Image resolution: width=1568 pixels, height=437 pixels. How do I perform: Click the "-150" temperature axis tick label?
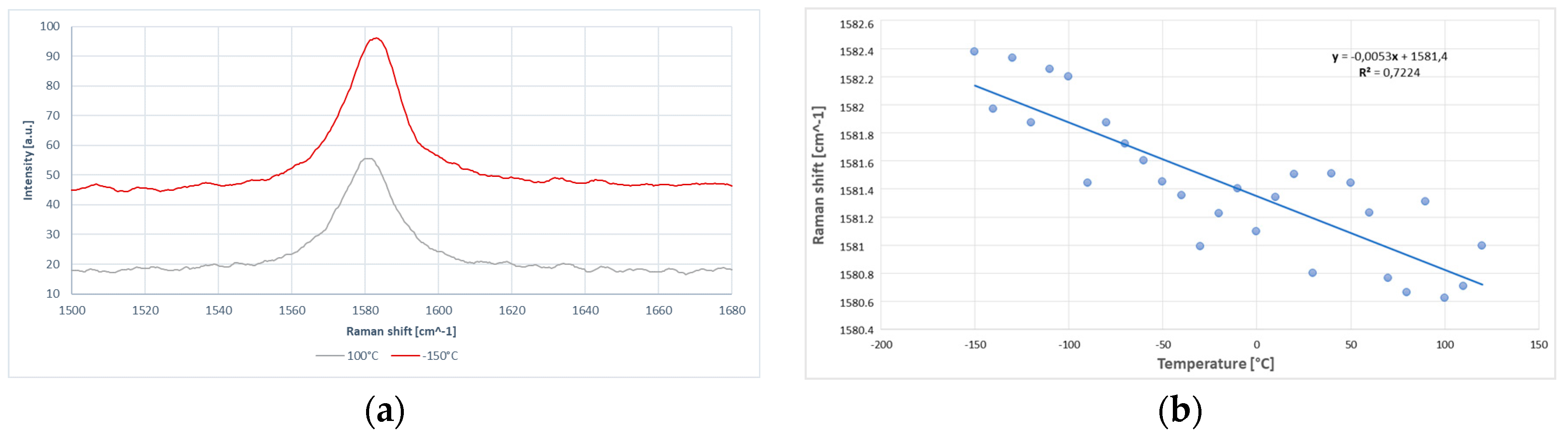[975, 345]
